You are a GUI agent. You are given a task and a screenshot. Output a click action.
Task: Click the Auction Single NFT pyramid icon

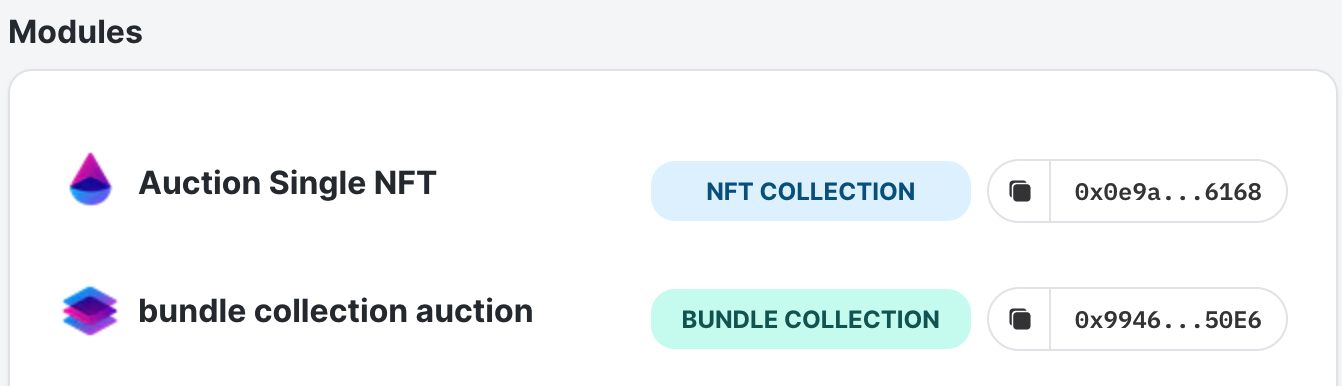[x=90, y=180]
